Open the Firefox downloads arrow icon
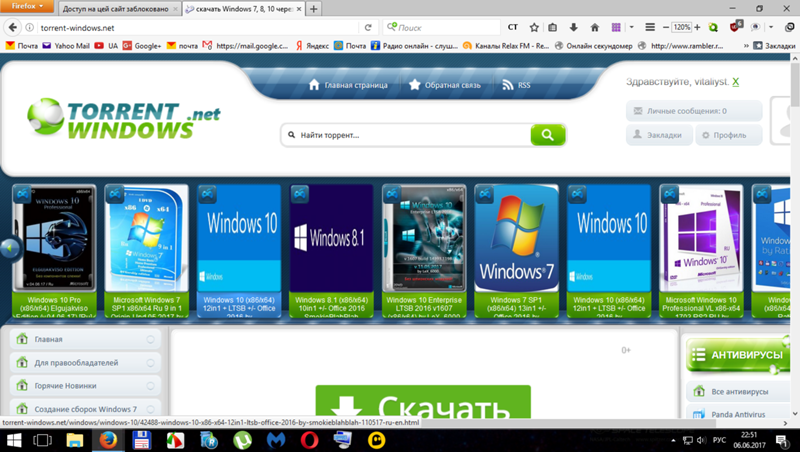This screenshot has height=452, width=800. click(573, 28)
